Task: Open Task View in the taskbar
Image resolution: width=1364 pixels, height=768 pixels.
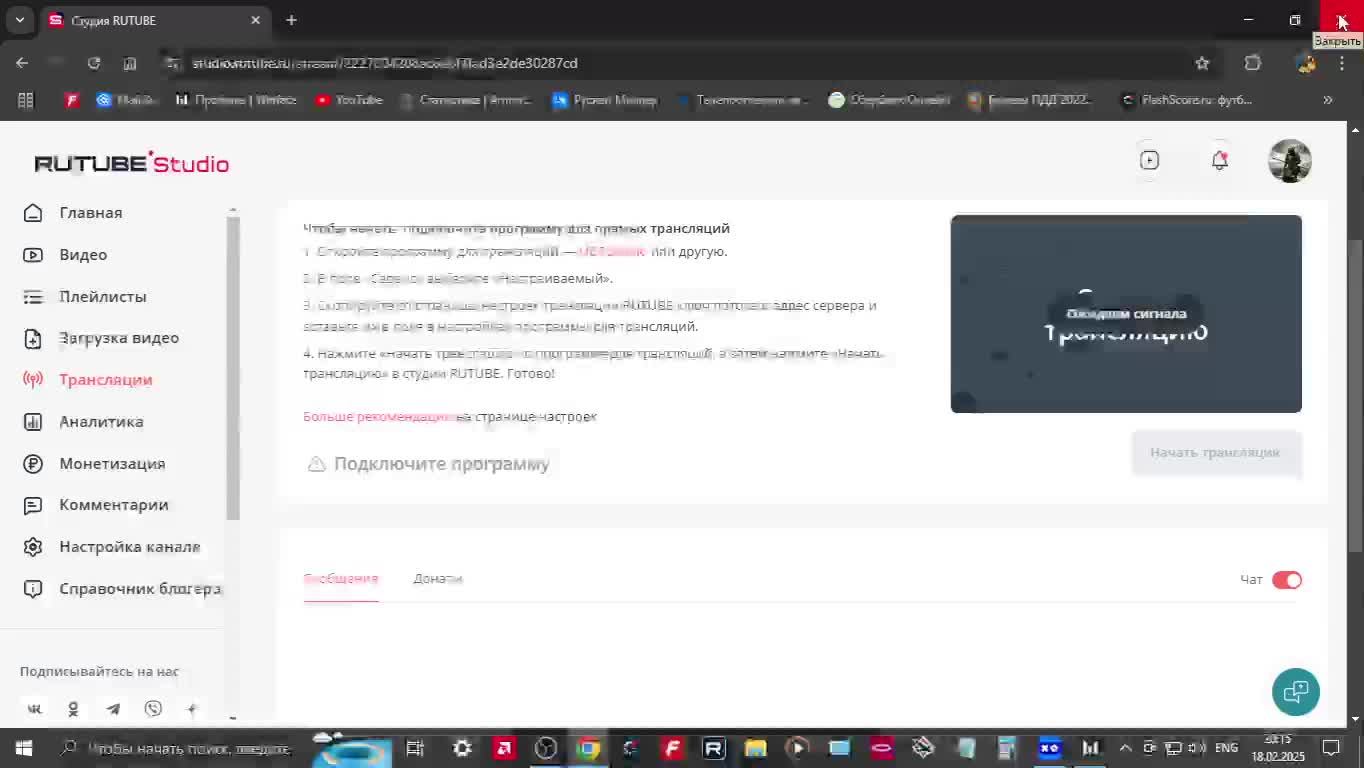Action: click(x=415, y=748)
